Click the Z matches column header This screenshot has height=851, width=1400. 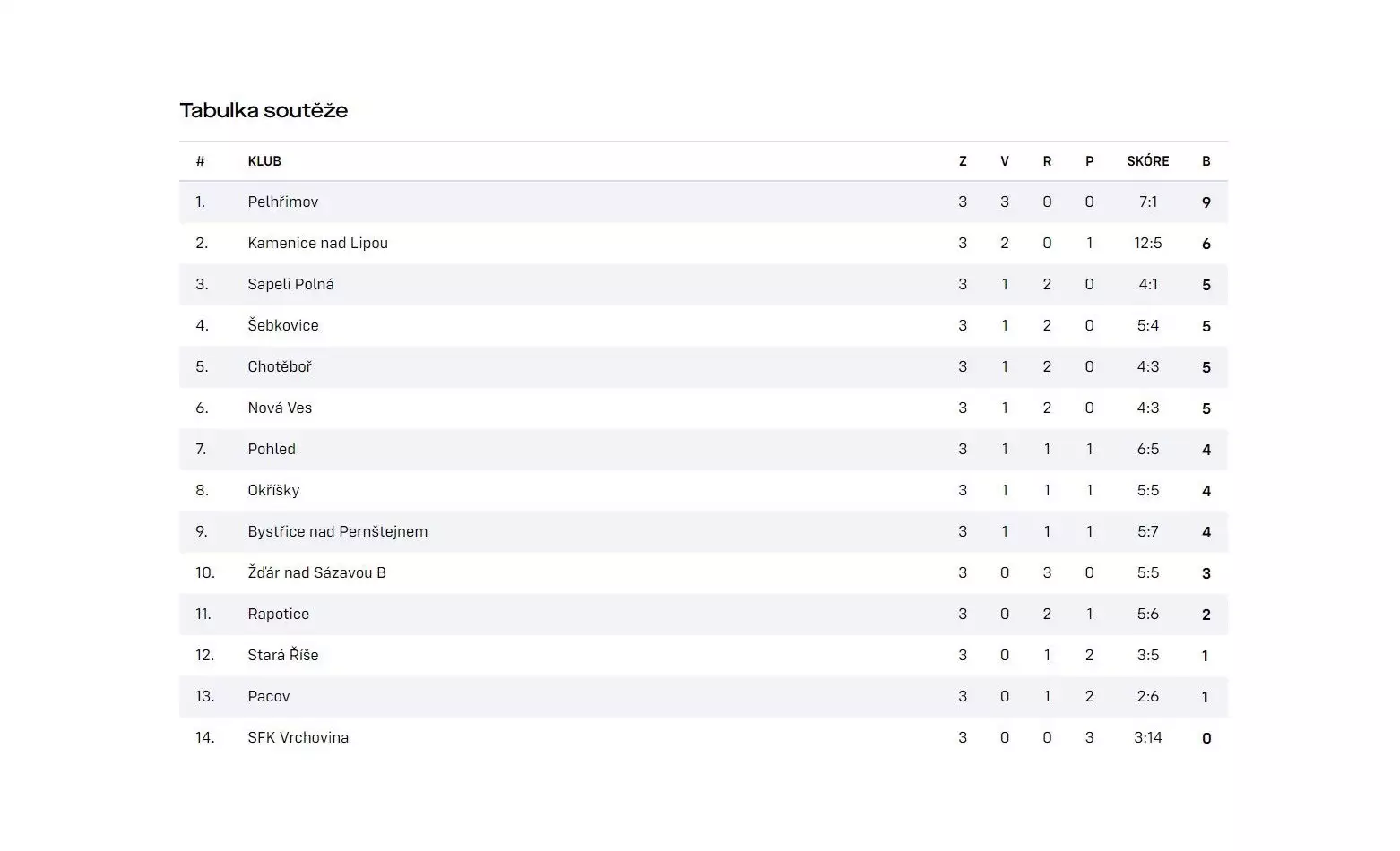(x=963, y=161)
